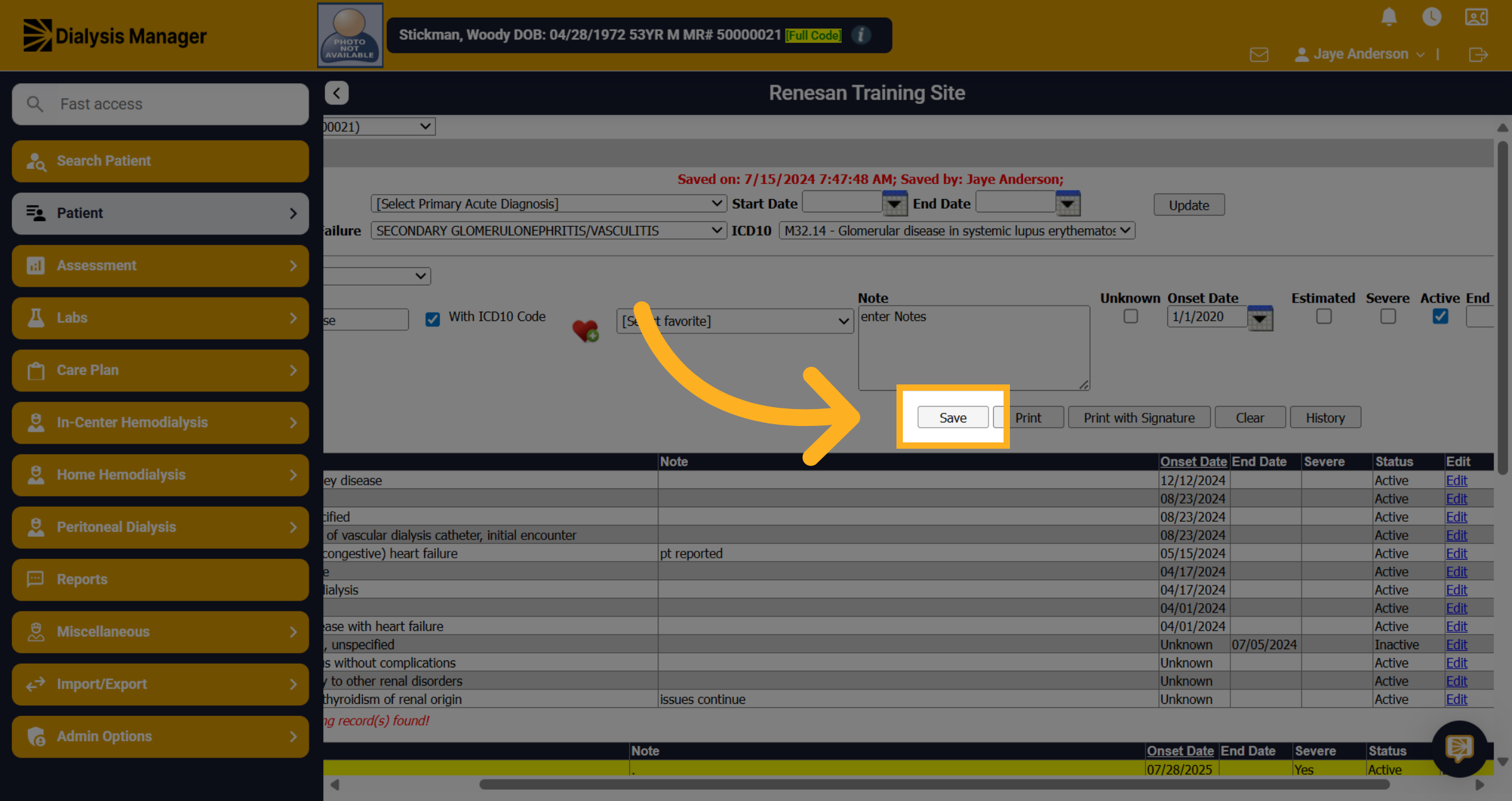The width and height of the screenshot is (1512, 801).
Task: Open the End Date calendar picker
Action: pos(1068,204)
